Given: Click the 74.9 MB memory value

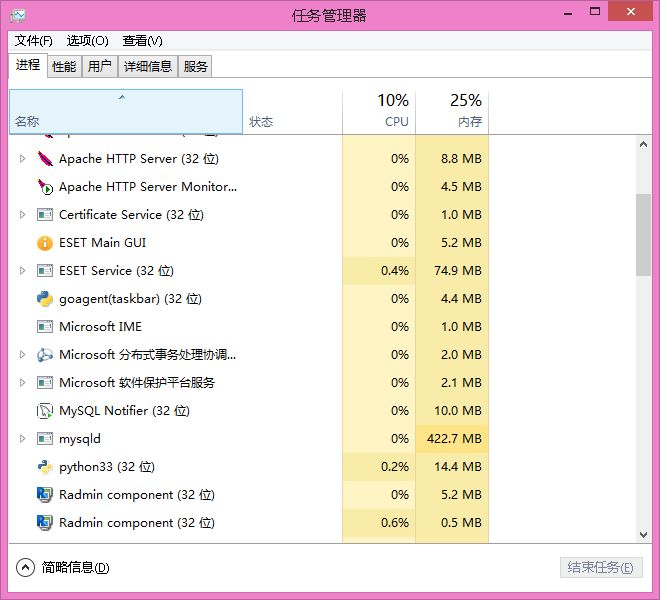Looking at the screenshot, I should pyautogui.click(x=458, y=271).
